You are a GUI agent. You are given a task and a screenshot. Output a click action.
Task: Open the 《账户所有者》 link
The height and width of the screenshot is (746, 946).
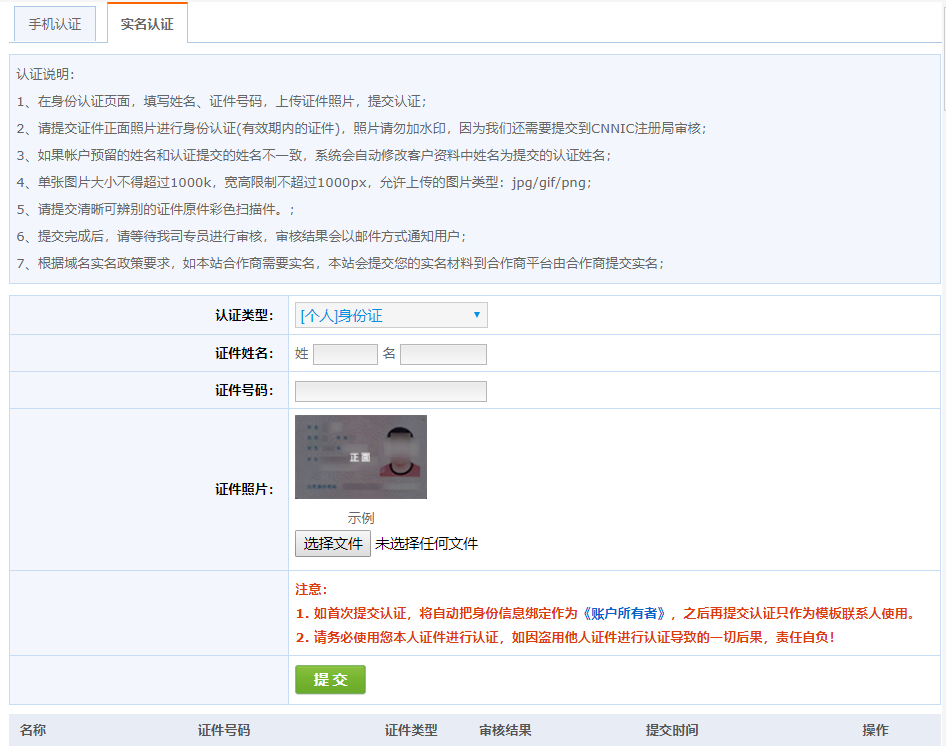point(624,613)
